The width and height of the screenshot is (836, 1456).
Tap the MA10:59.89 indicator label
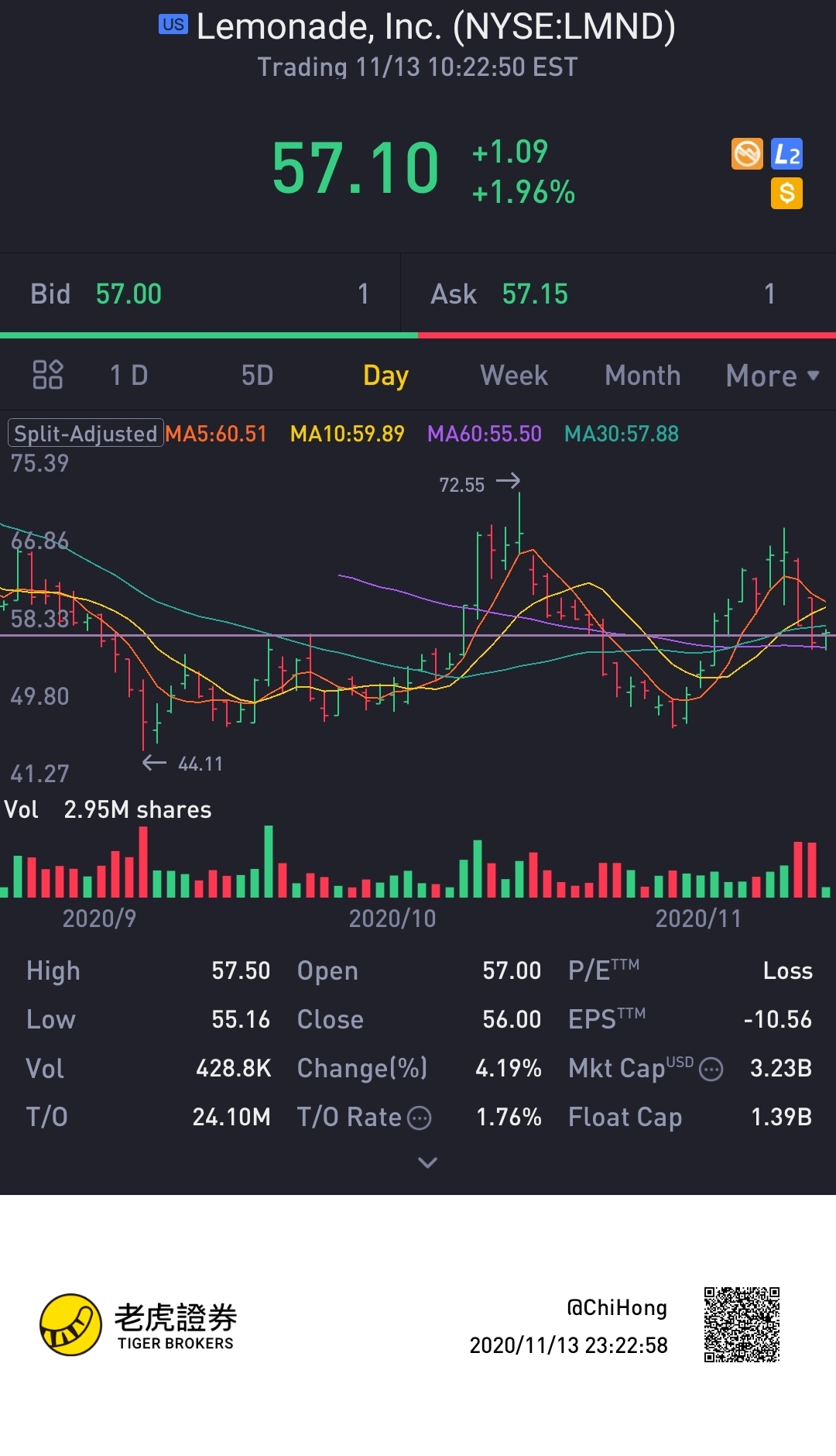point(348,434)
